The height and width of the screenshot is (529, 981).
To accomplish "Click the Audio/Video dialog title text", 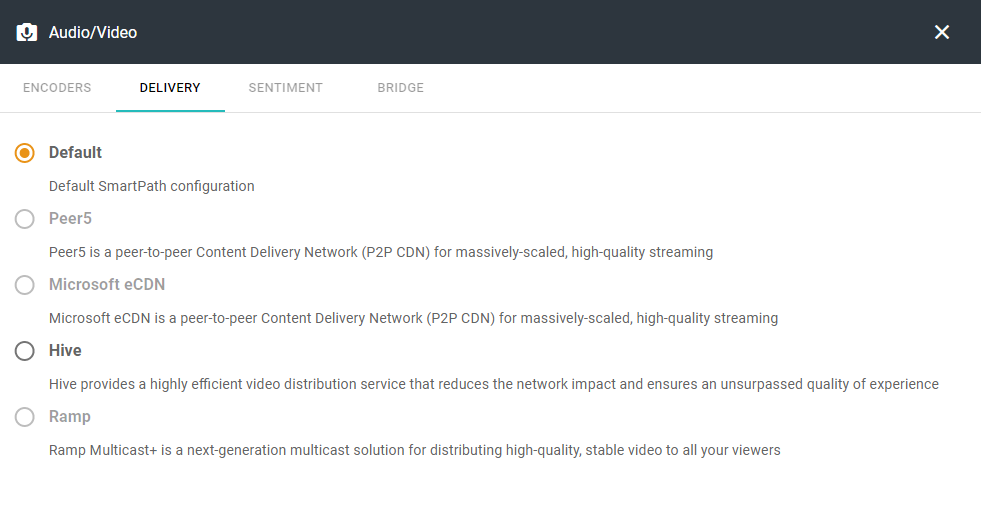I will 93,33.
